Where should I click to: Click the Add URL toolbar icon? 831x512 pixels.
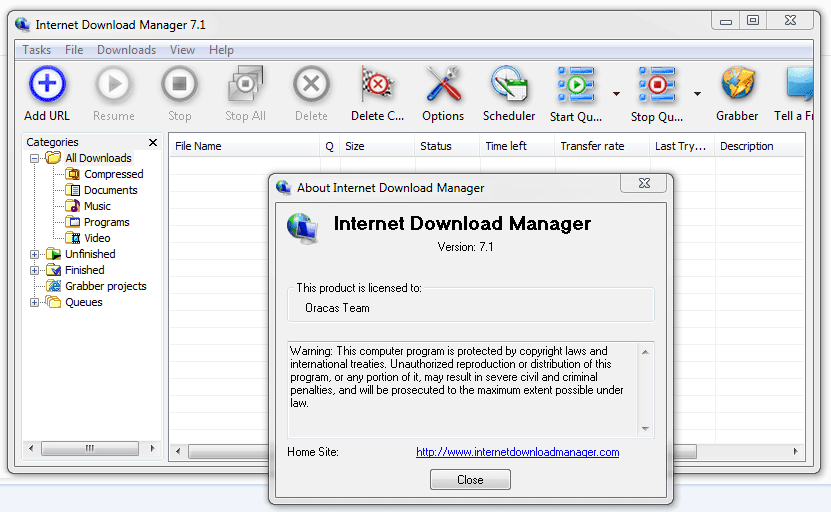tap(47, 84)
